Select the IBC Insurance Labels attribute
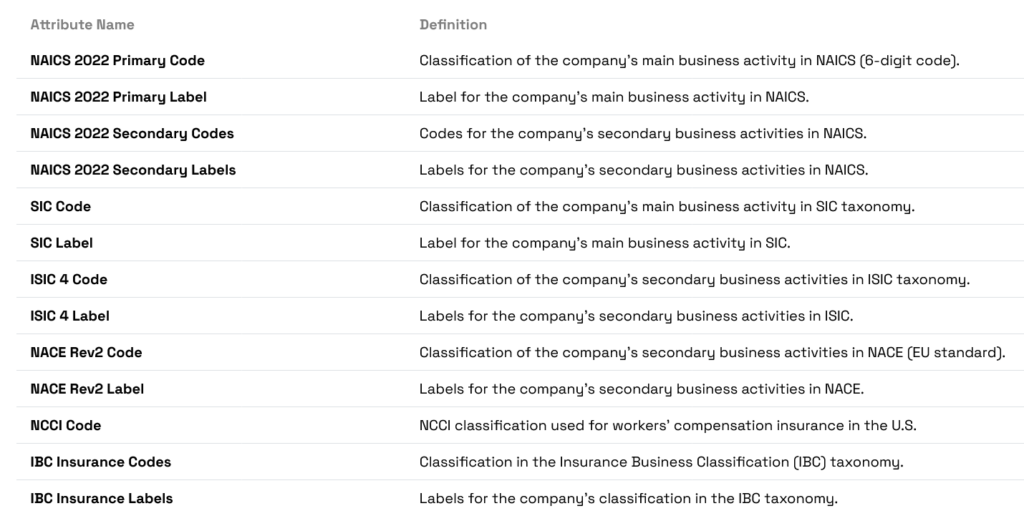The width and height of the screenshot is (1024, 516). coord(101,498)
